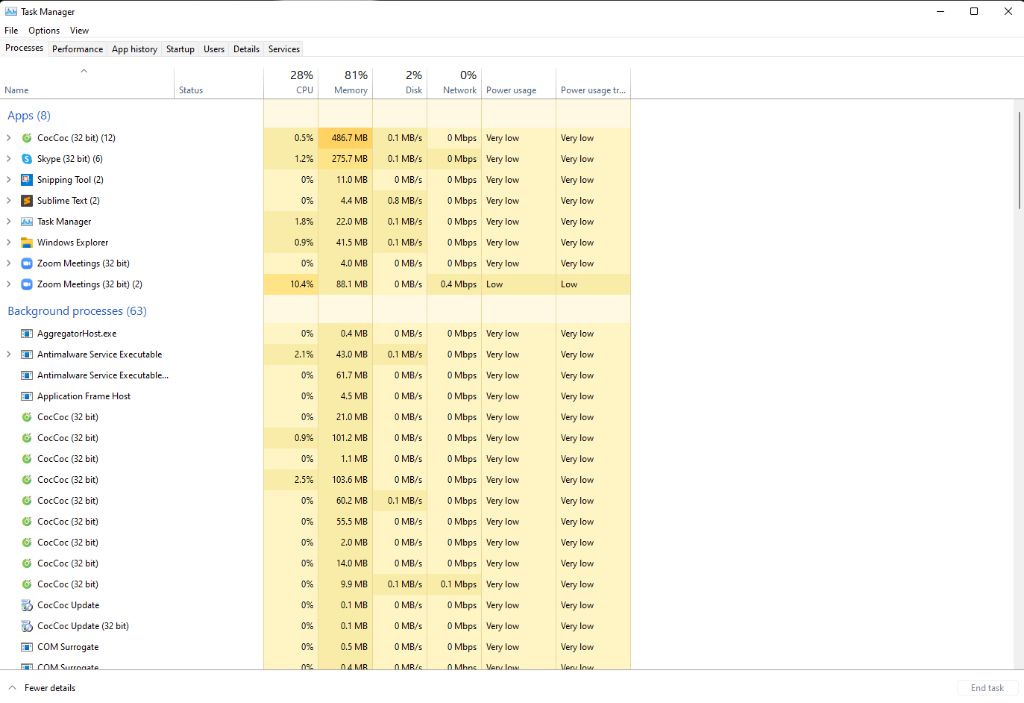Viewport: 1024px width, 703px height.
Task: Sort by the CPU column header
Action: [x=291, y=83]
